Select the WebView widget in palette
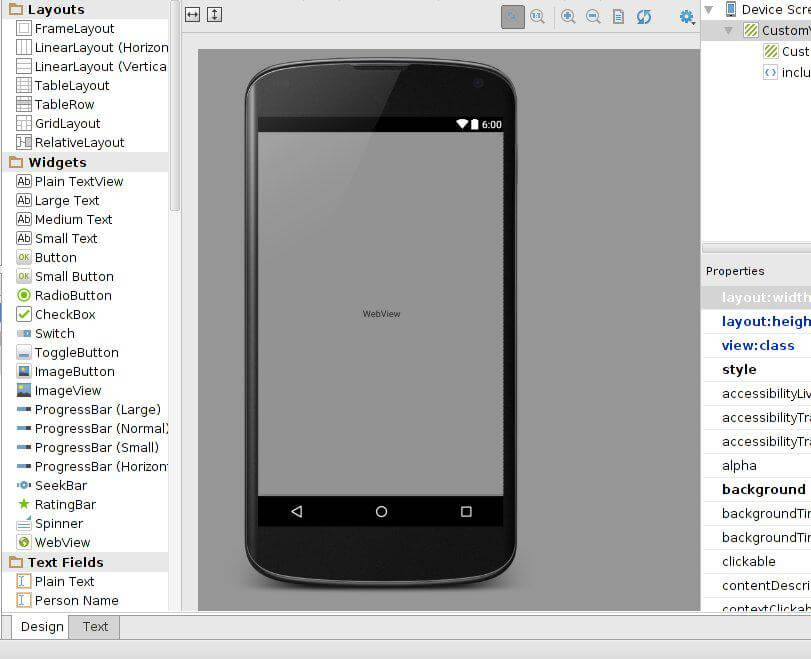This screenshot has height=659, width=811. point(62,542)
